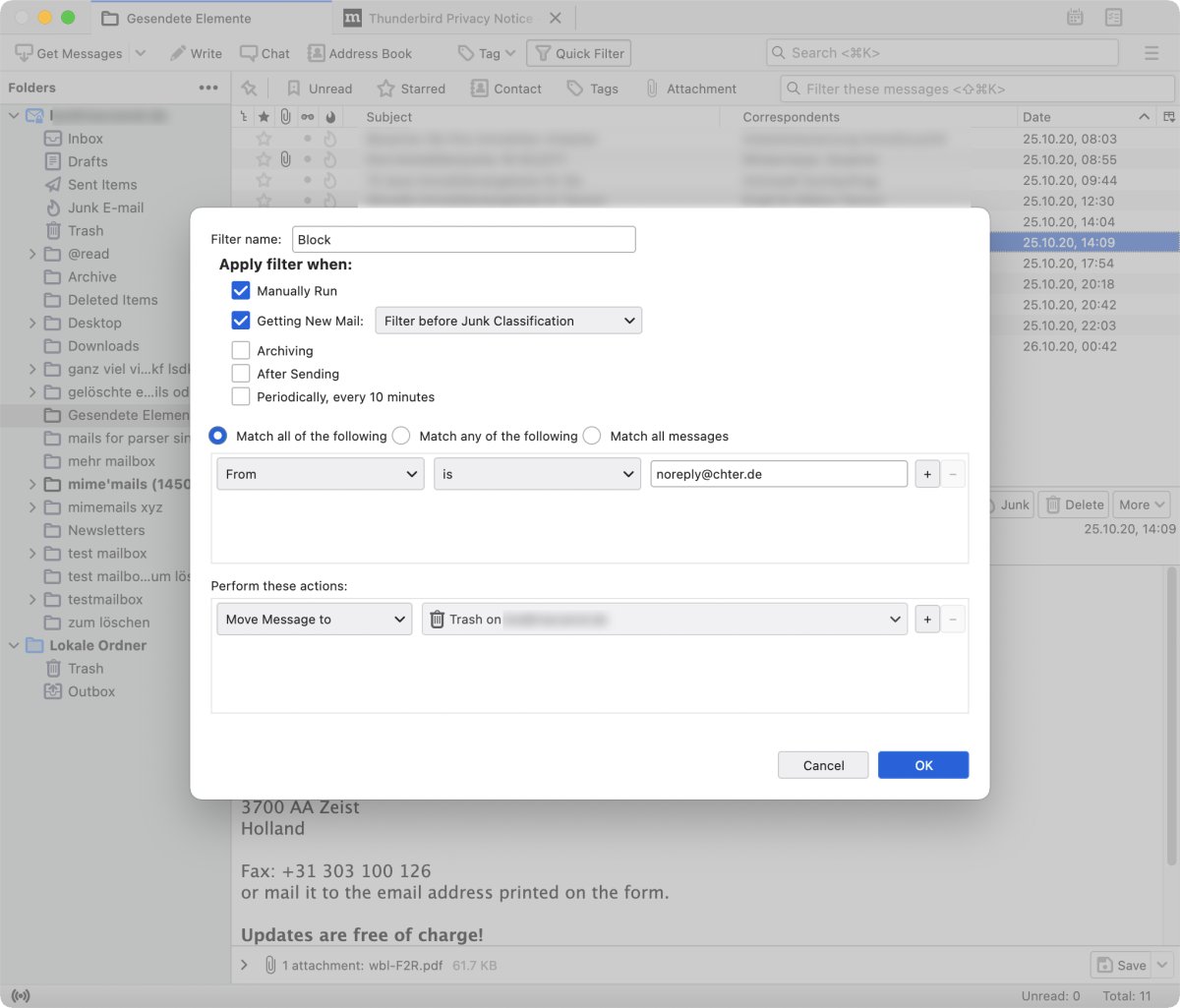Image resolution: width=1180 pixels, height=1008 pixels.
Task: Open the From condition field dropdown
Action: point(321,474)
